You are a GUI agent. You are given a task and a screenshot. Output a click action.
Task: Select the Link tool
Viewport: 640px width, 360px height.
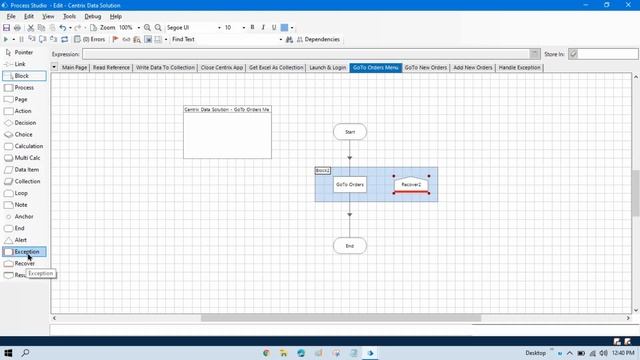[24, 64]
